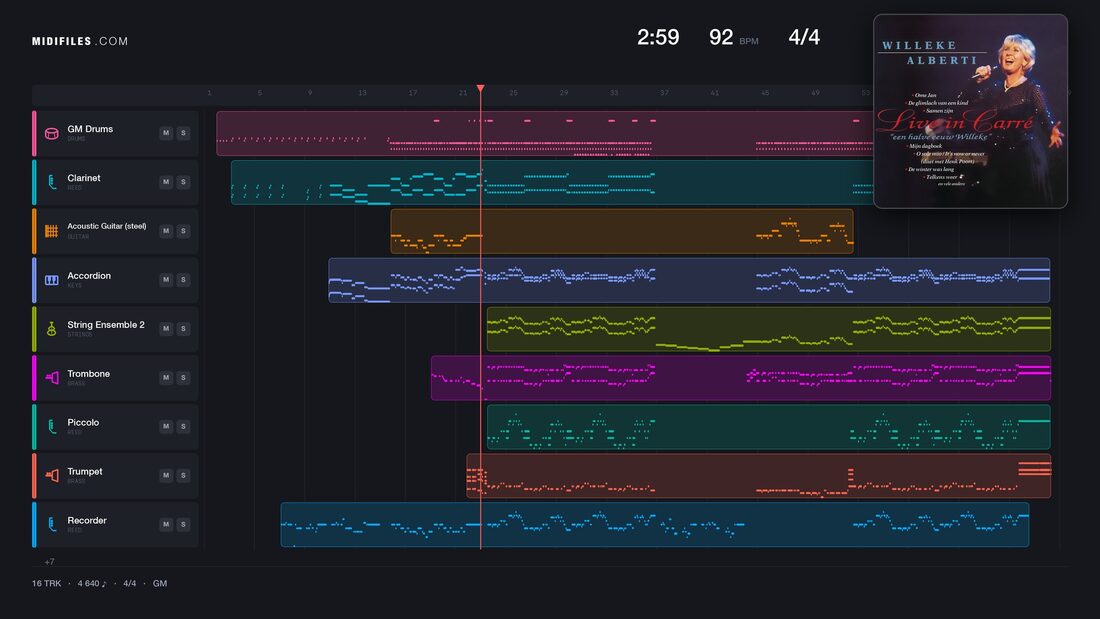
Task: Click the Acoustic Guitar orange MIDI clip
Action: [622, 231]
